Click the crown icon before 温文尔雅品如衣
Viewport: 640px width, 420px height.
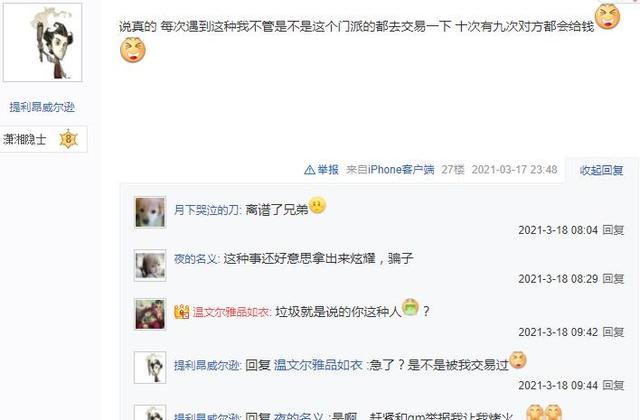tap(182, 312)
